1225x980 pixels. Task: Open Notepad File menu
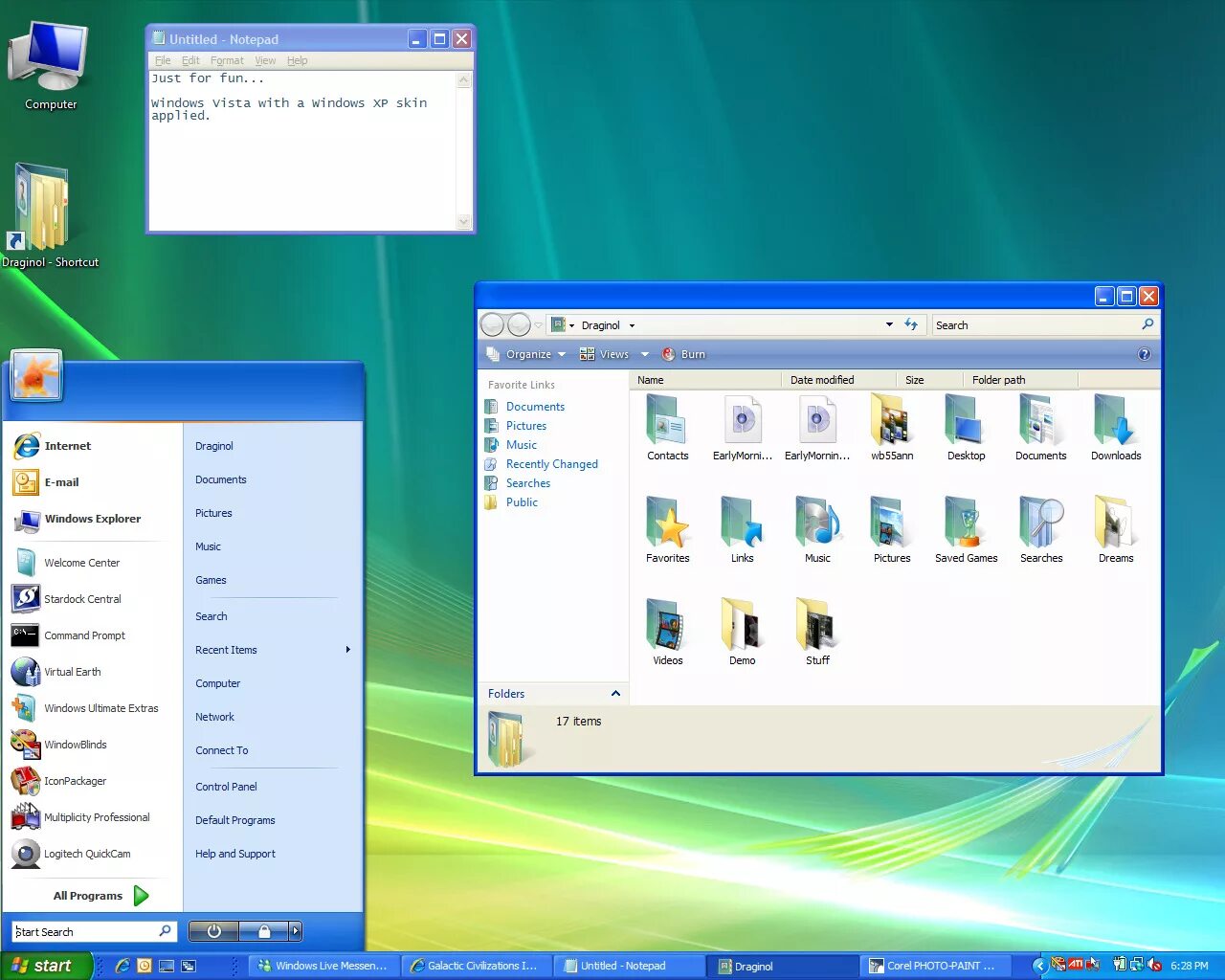[x=163, y=60]
